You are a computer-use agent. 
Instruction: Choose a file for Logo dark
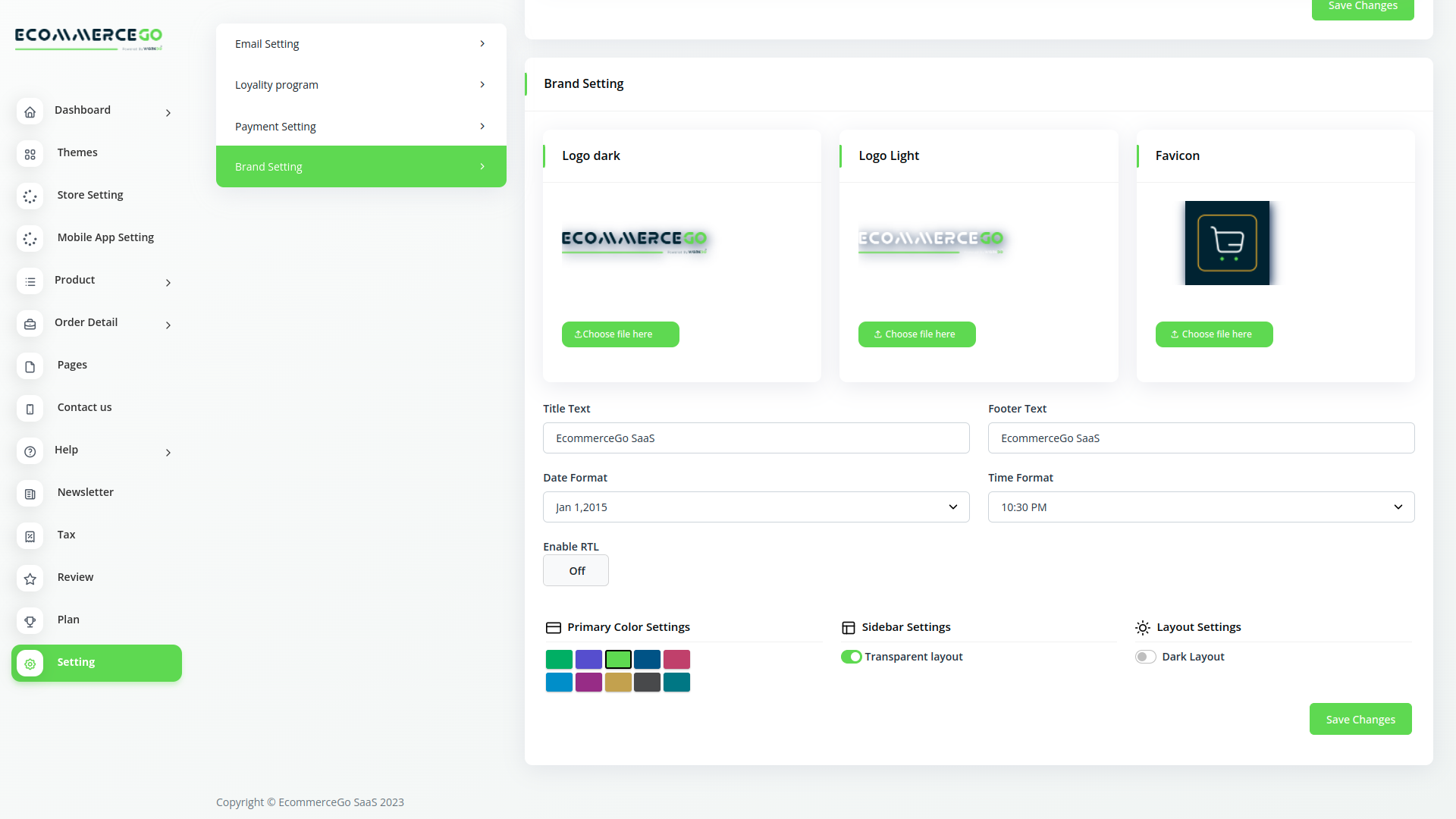pos(620,334)
